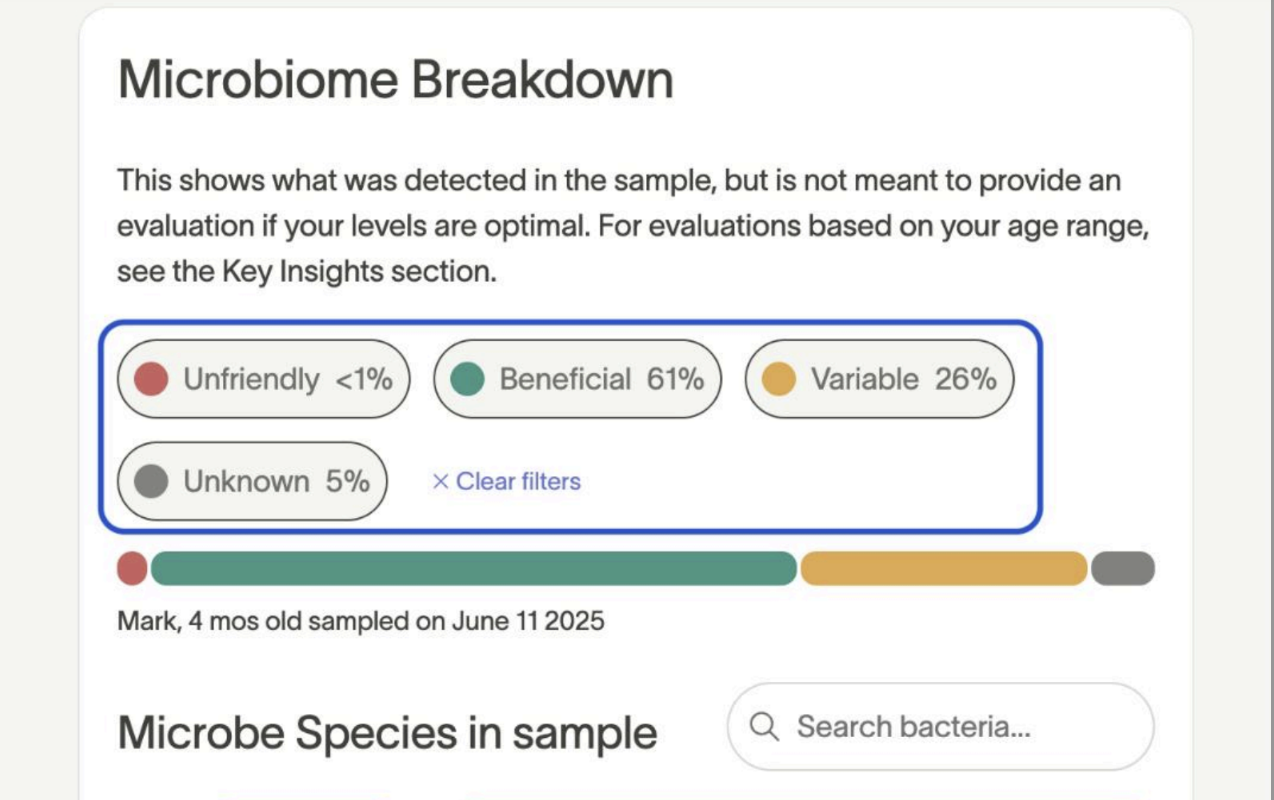This screenshot has height=800, width=1274.
Task: Click the sample info line for Mark
Action: coord(360,621)
